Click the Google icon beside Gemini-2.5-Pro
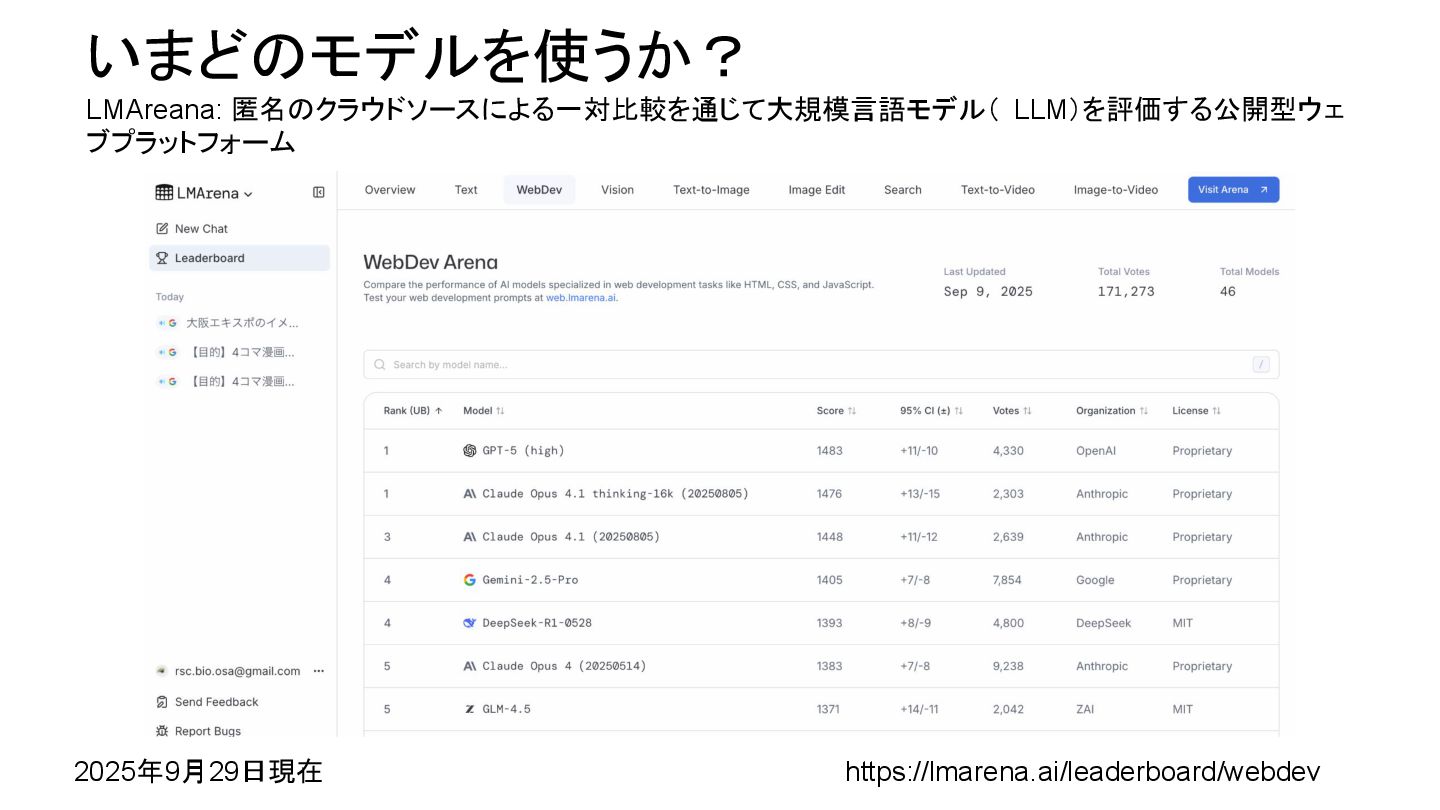This screenshot has height=810, width=1440. click(470, 580)
